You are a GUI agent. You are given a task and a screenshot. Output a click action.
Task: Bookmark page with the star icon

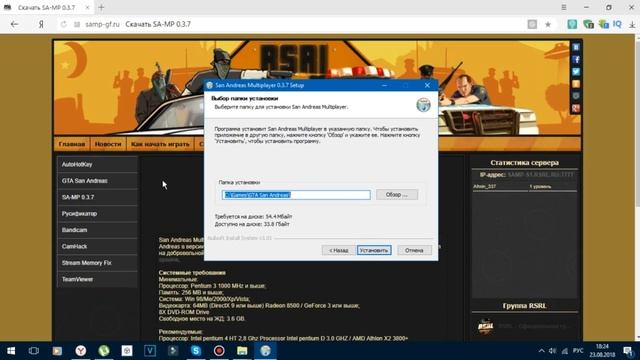tap(548, 24)
